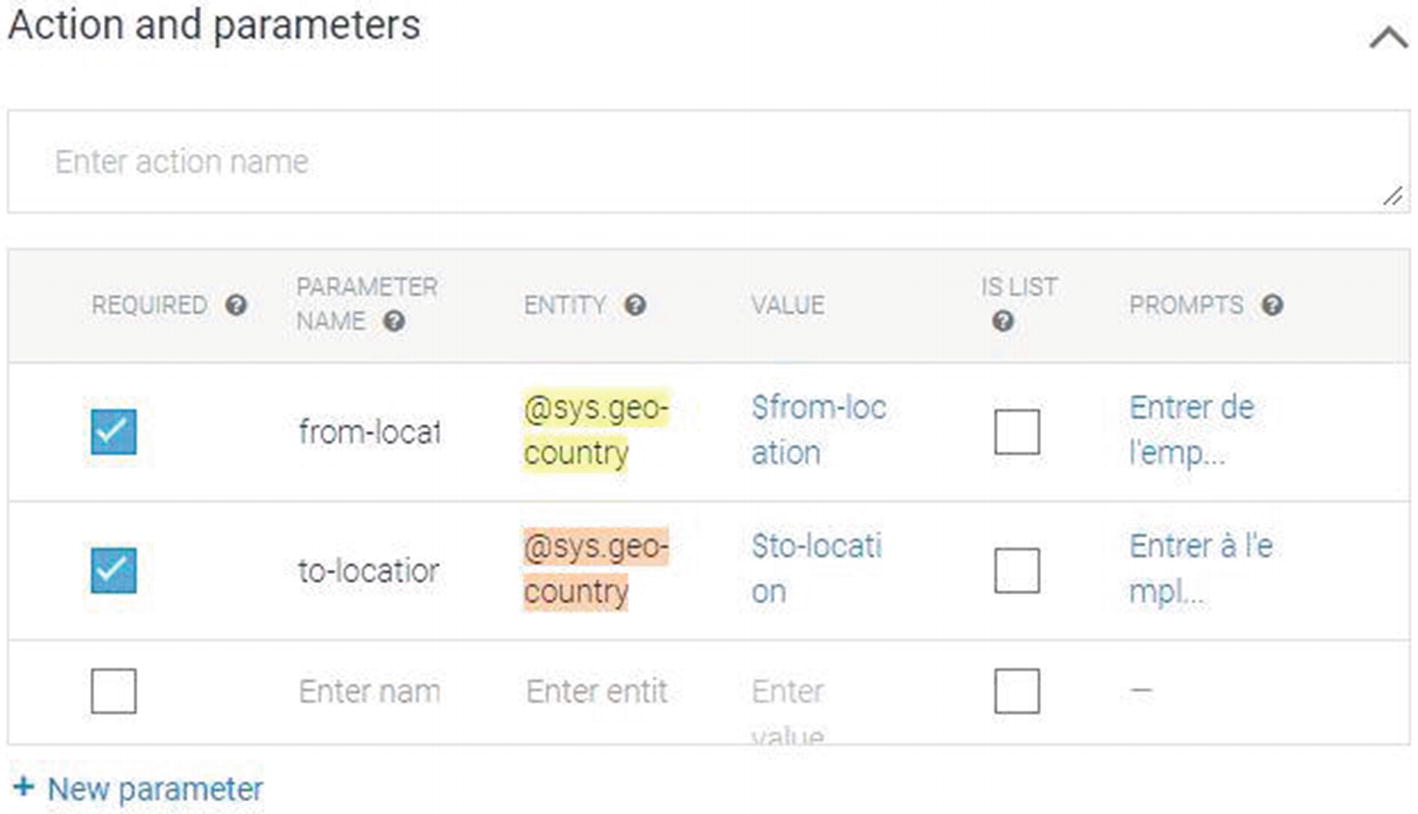The image size is (1418, 814).
Task: Enable Is List for to-location row
Action: (1017, 570)
